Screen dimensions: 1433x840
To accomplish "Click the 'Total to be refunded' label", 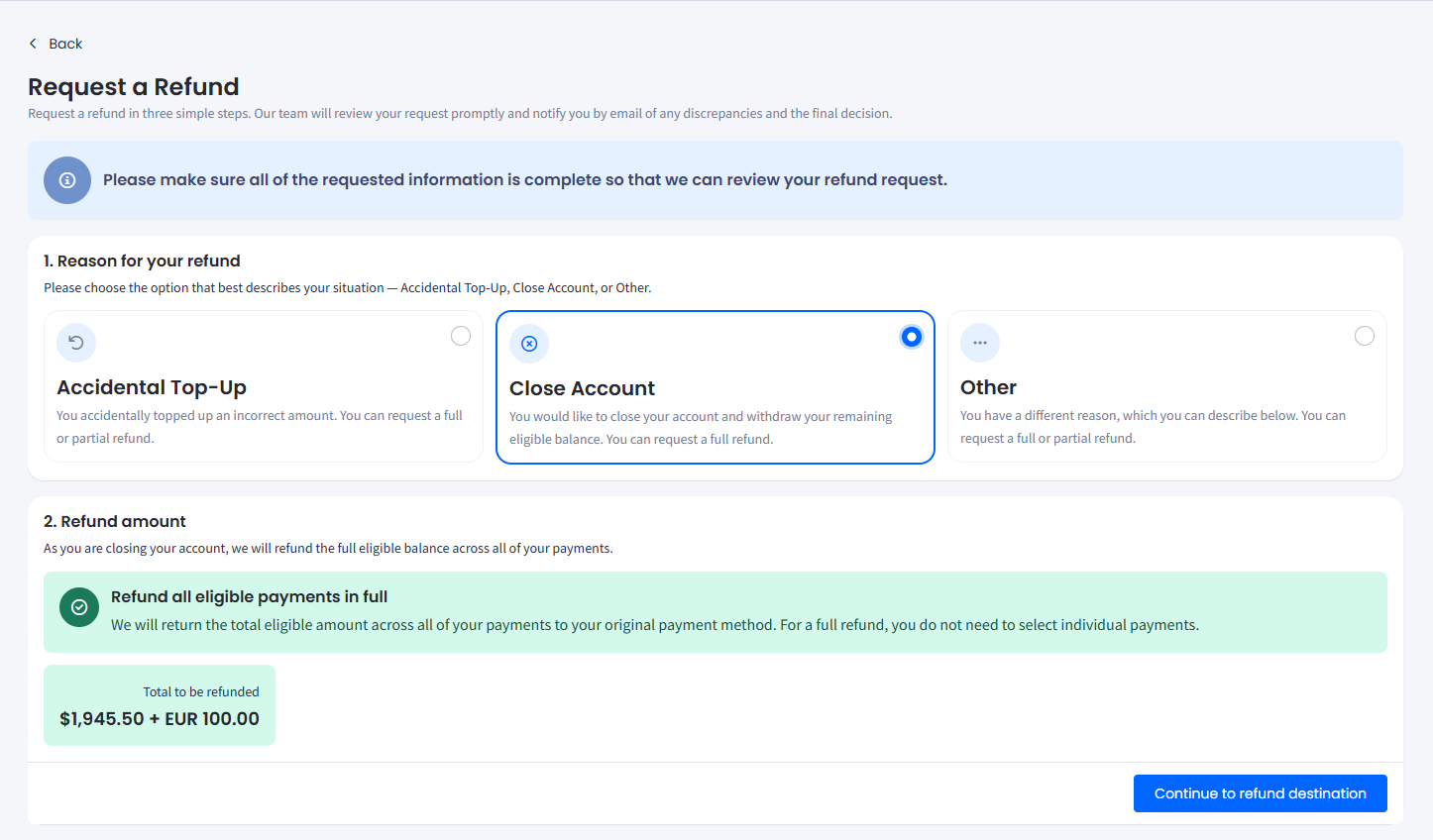I will pyautogui.click(x=201, y=691).
